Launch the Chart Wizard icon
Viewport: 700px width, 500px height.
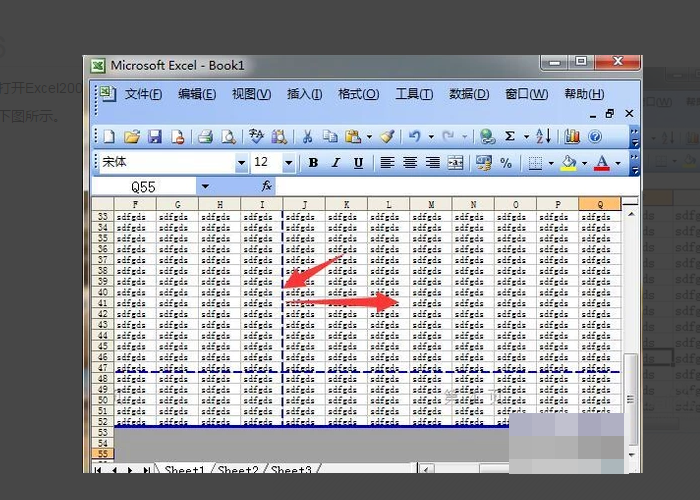pyautogui.click(x=572, y=137)
